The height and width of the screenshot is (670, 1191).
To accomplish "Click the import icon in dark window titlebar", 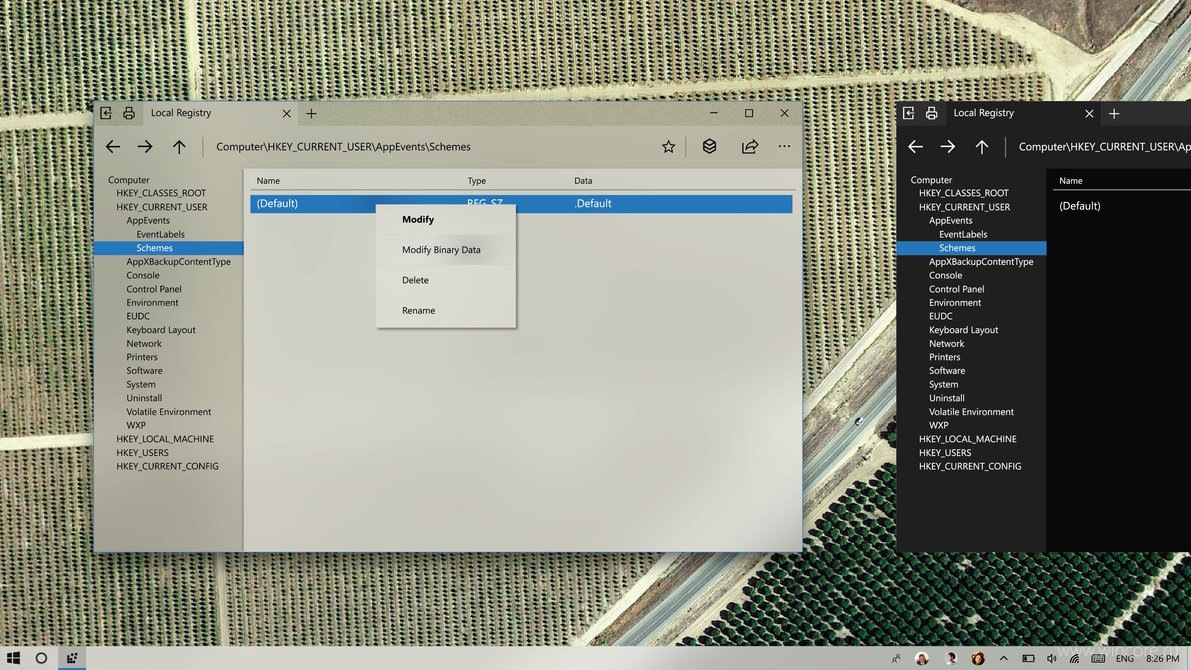I will (x=908, y=113).
